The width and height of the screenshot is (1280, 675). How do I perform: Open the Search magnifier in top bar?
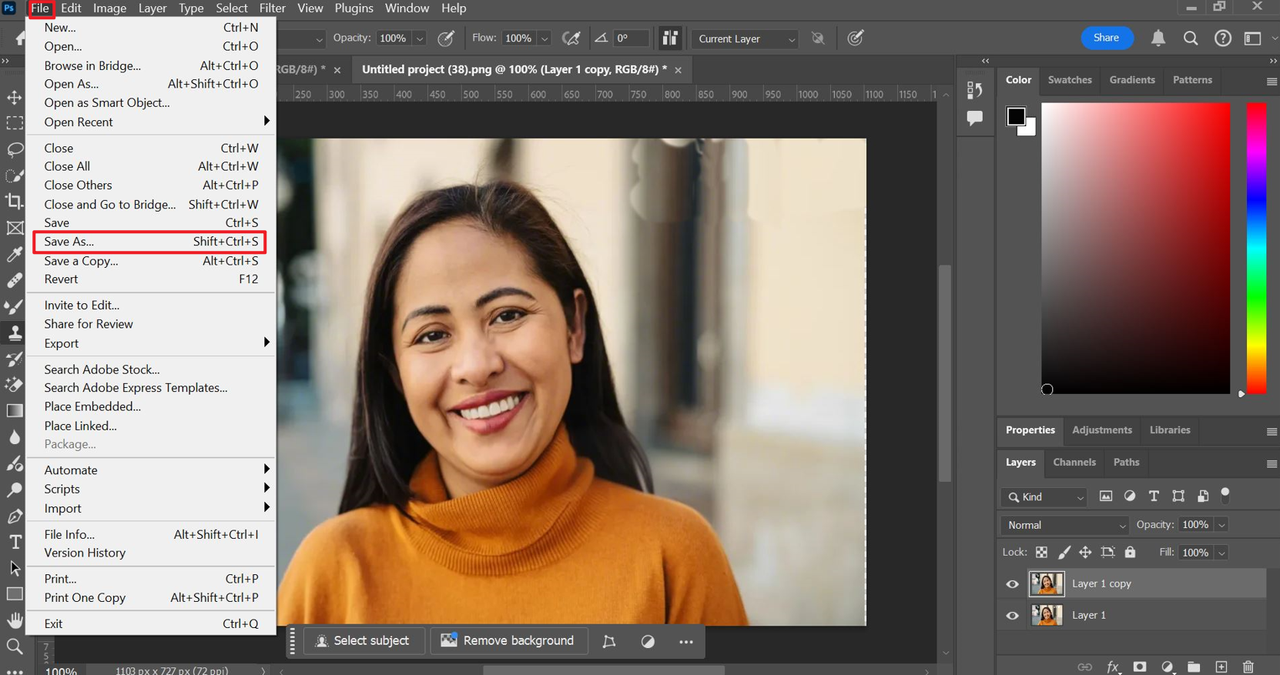[1190, 38]
